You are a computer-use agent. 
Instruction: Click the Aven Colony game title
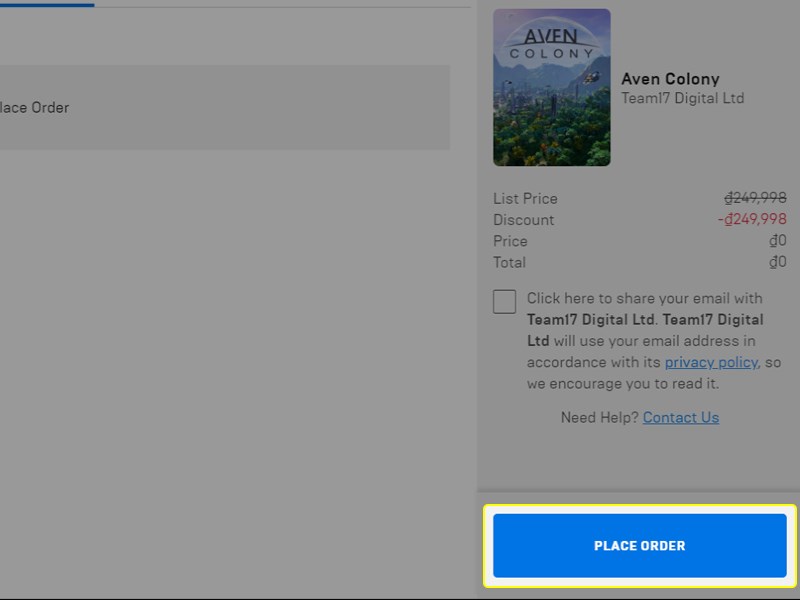[670, 79]
